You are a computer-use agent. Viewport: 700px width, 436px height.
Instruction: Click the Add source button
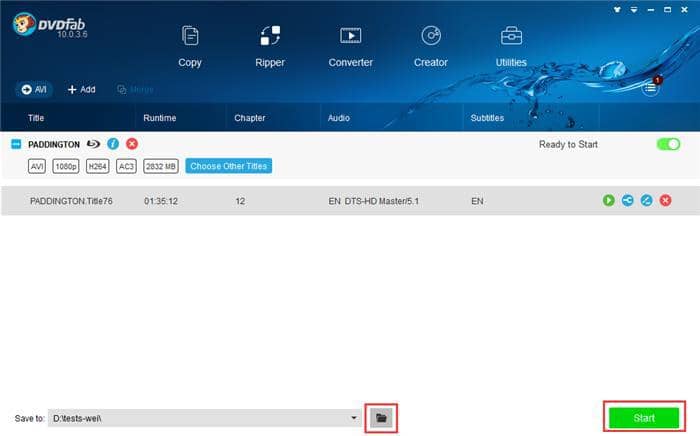(x=81, y=90)
